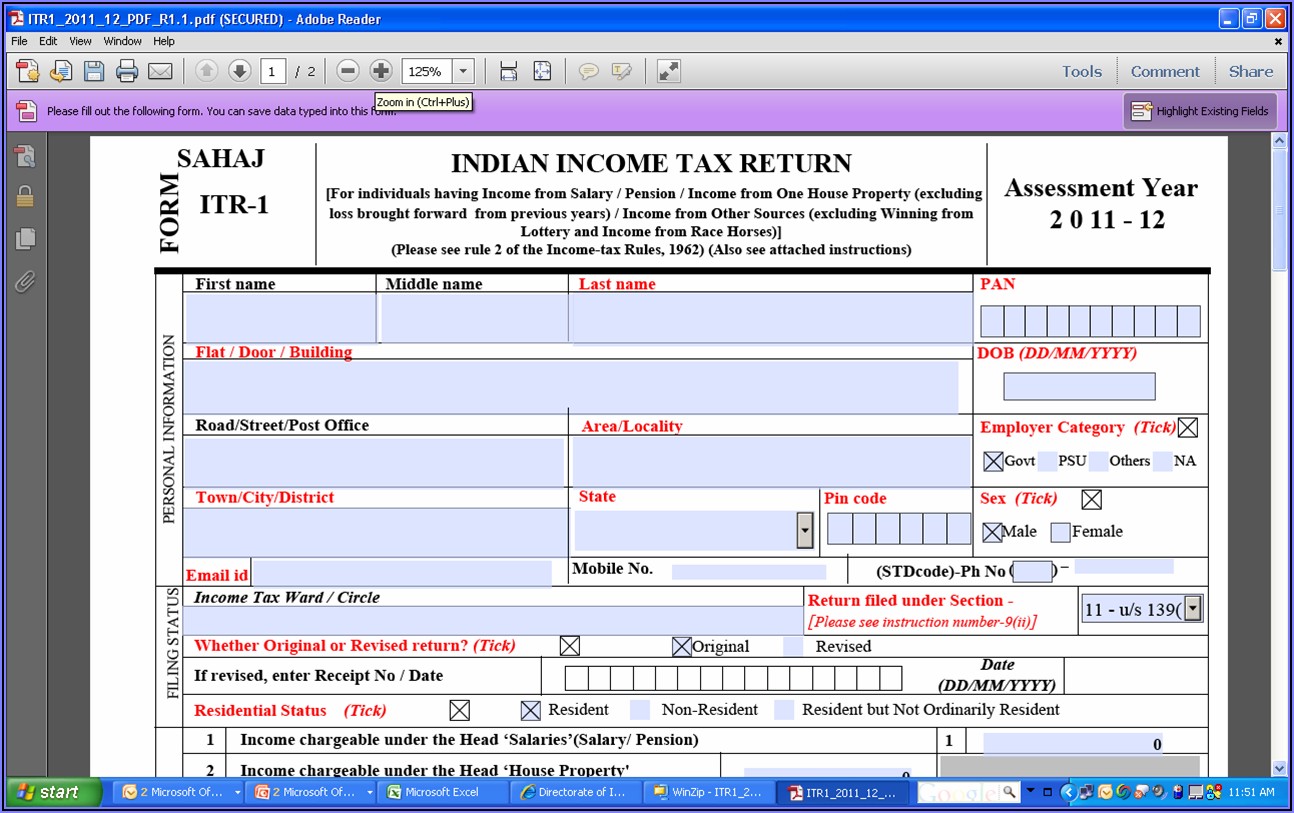Open the View menu
Image resolution: width=1294 pixels, height=813 pixels.
pyautogui.click(x=80, y=41)
